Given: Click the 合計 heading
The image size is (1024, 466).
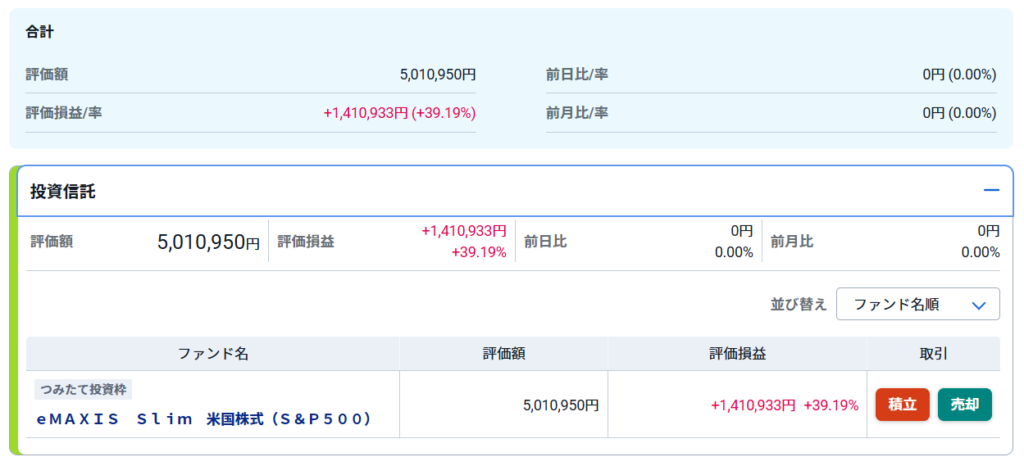Looking at the screenshot, I should [39, 32].
